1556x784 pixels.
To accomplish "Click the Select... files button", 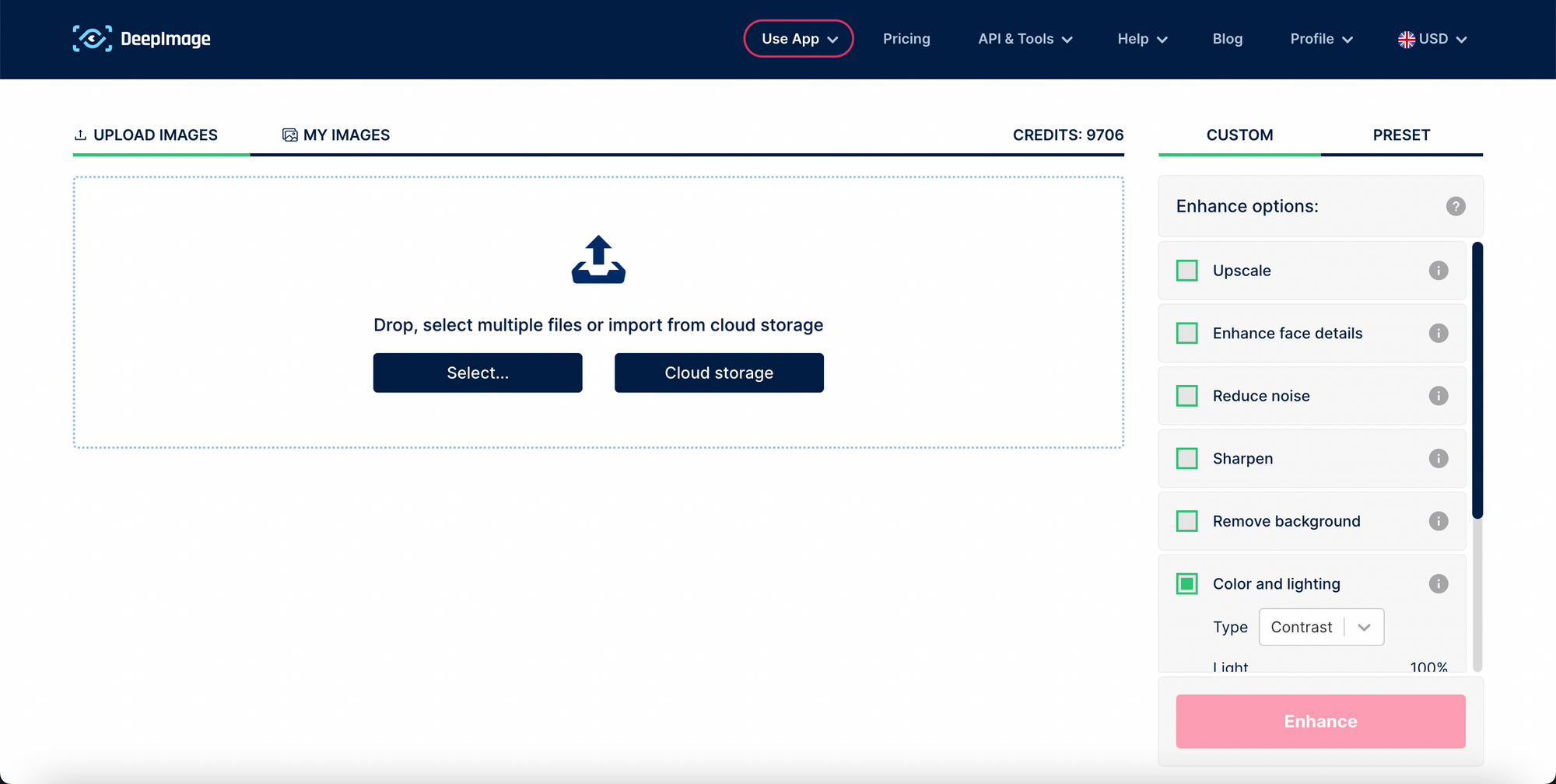I will click(x=478, y=373).
